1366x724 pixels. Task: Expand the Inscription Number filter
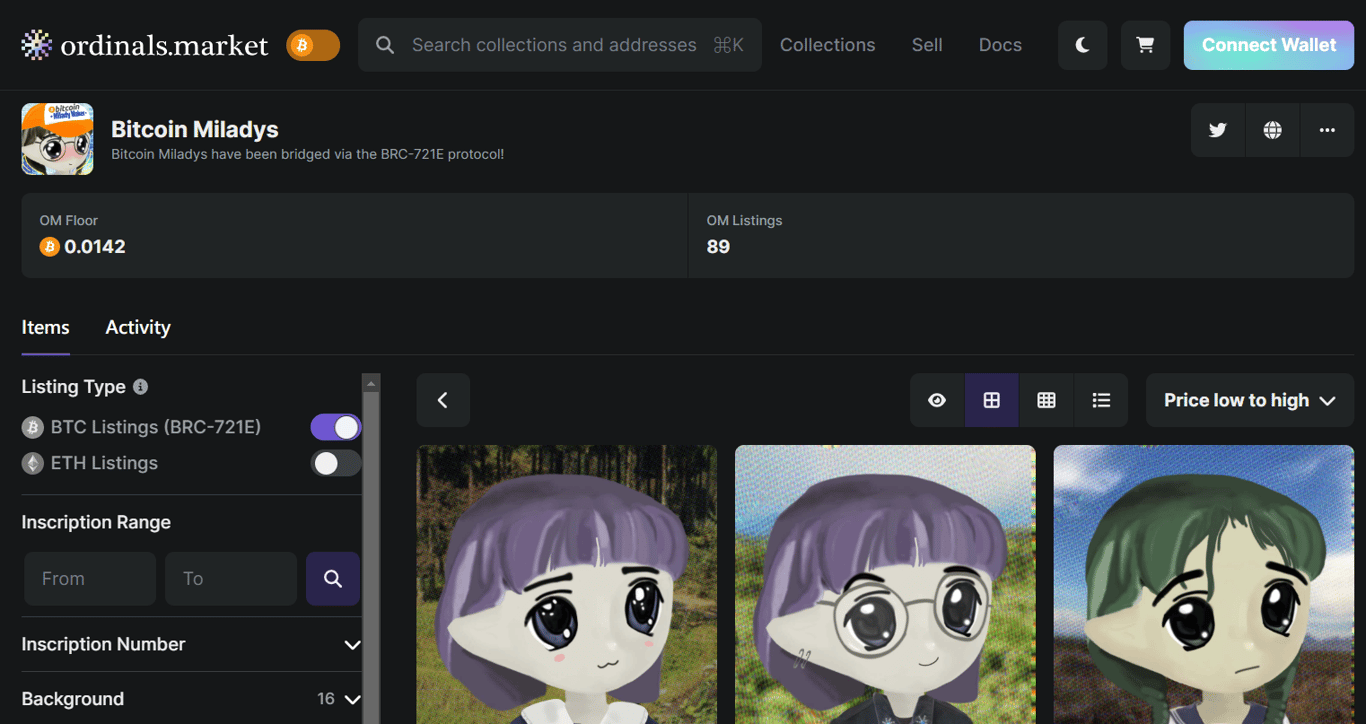(191, 644)
